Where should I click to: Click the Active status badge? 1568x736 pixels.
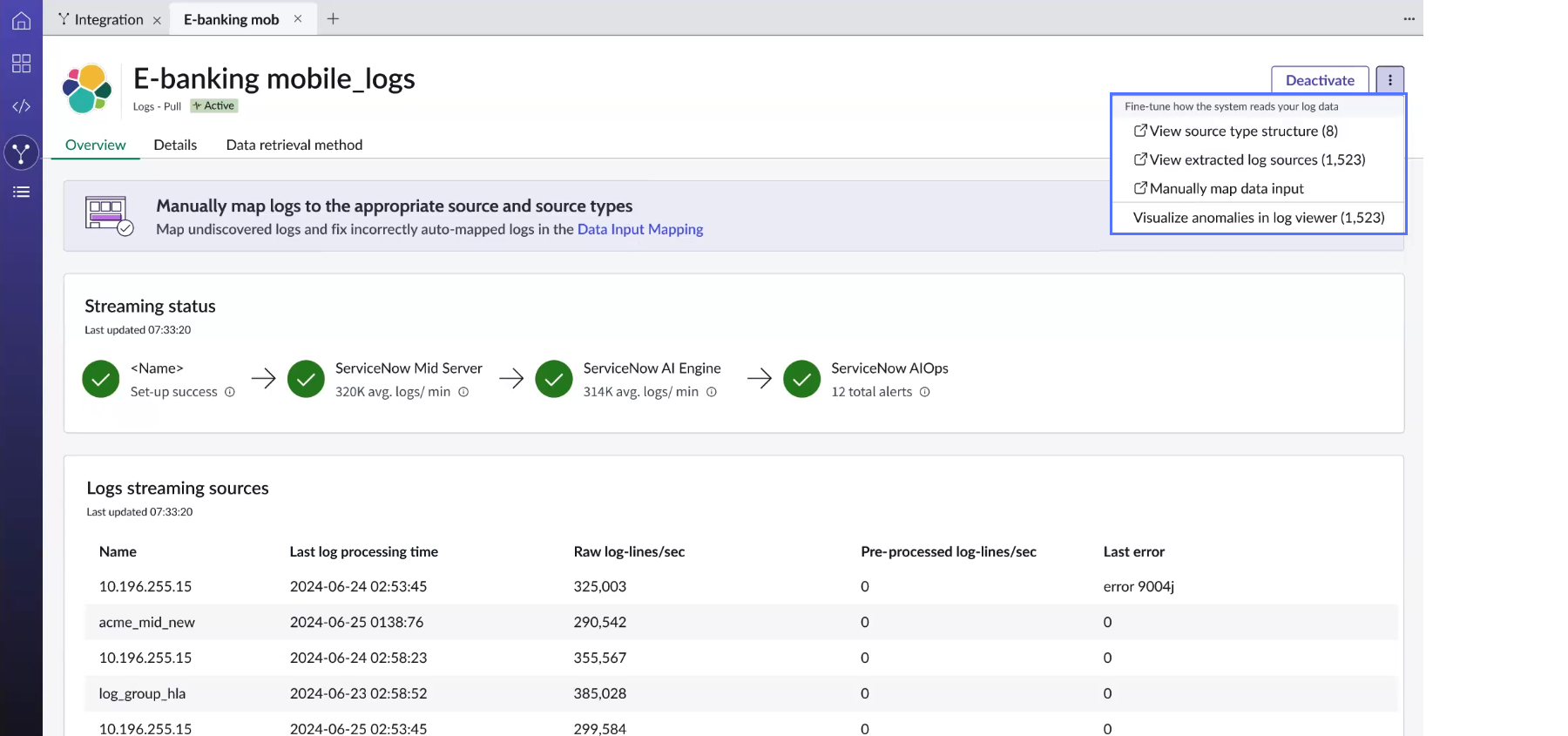click(214, 105)
